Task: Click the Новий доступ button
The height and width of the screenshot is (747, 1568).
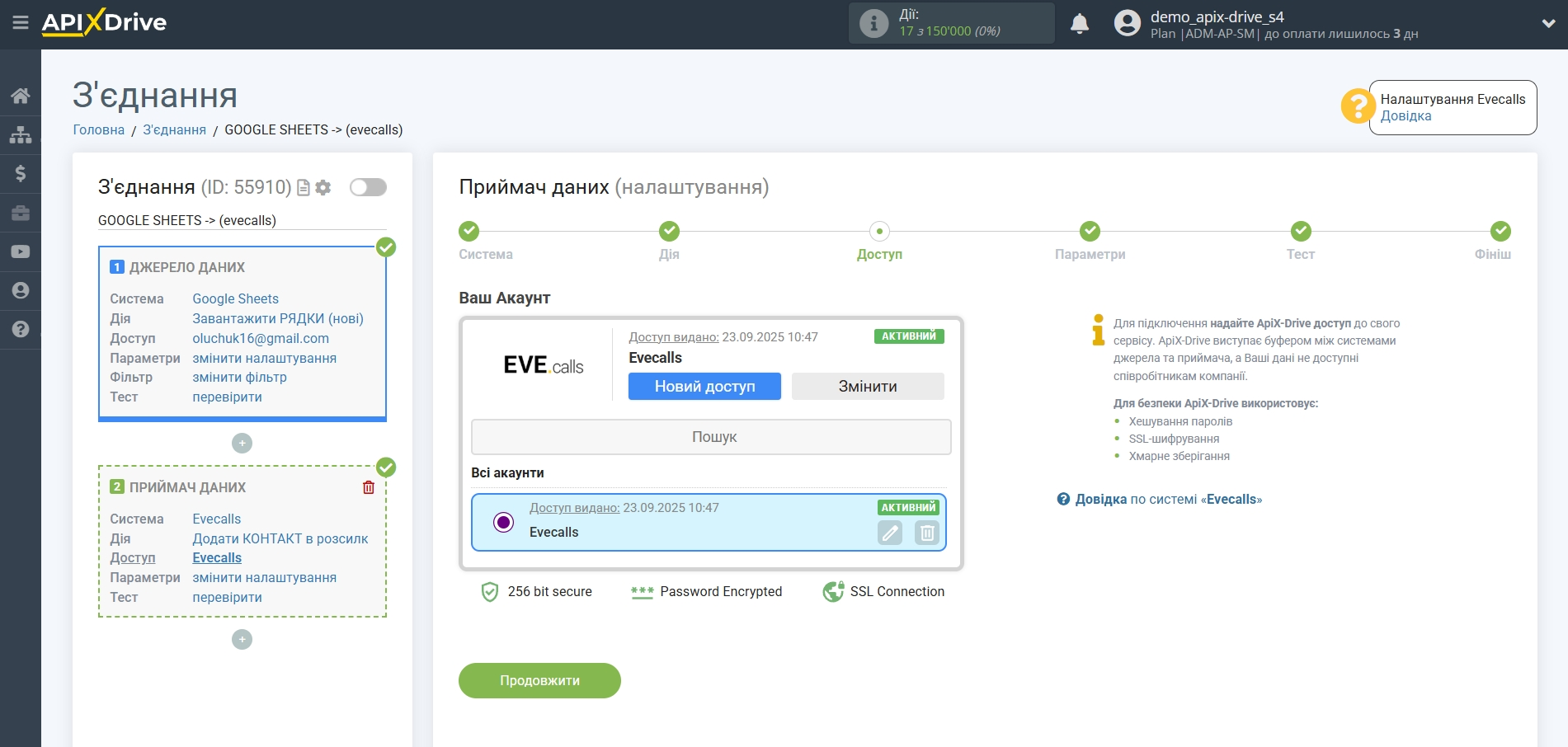Action: 704,387
